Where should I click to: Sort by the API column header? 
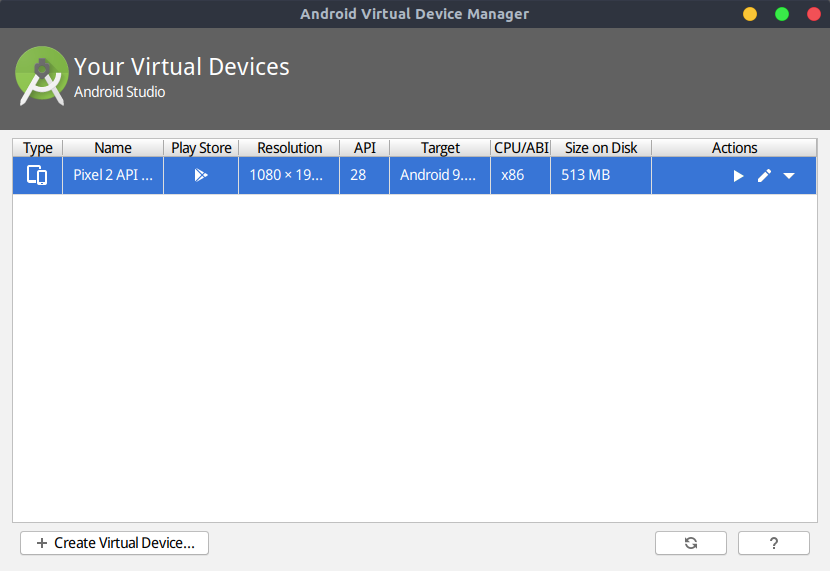point(365,148)
